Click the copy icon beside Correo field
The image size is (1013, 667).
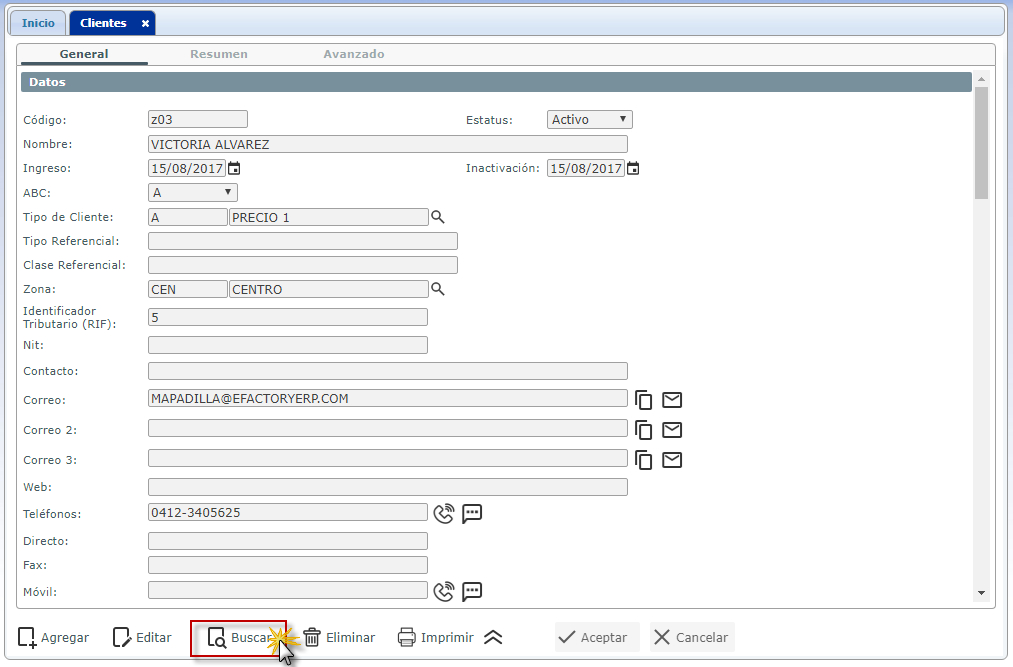pos(645,400)
